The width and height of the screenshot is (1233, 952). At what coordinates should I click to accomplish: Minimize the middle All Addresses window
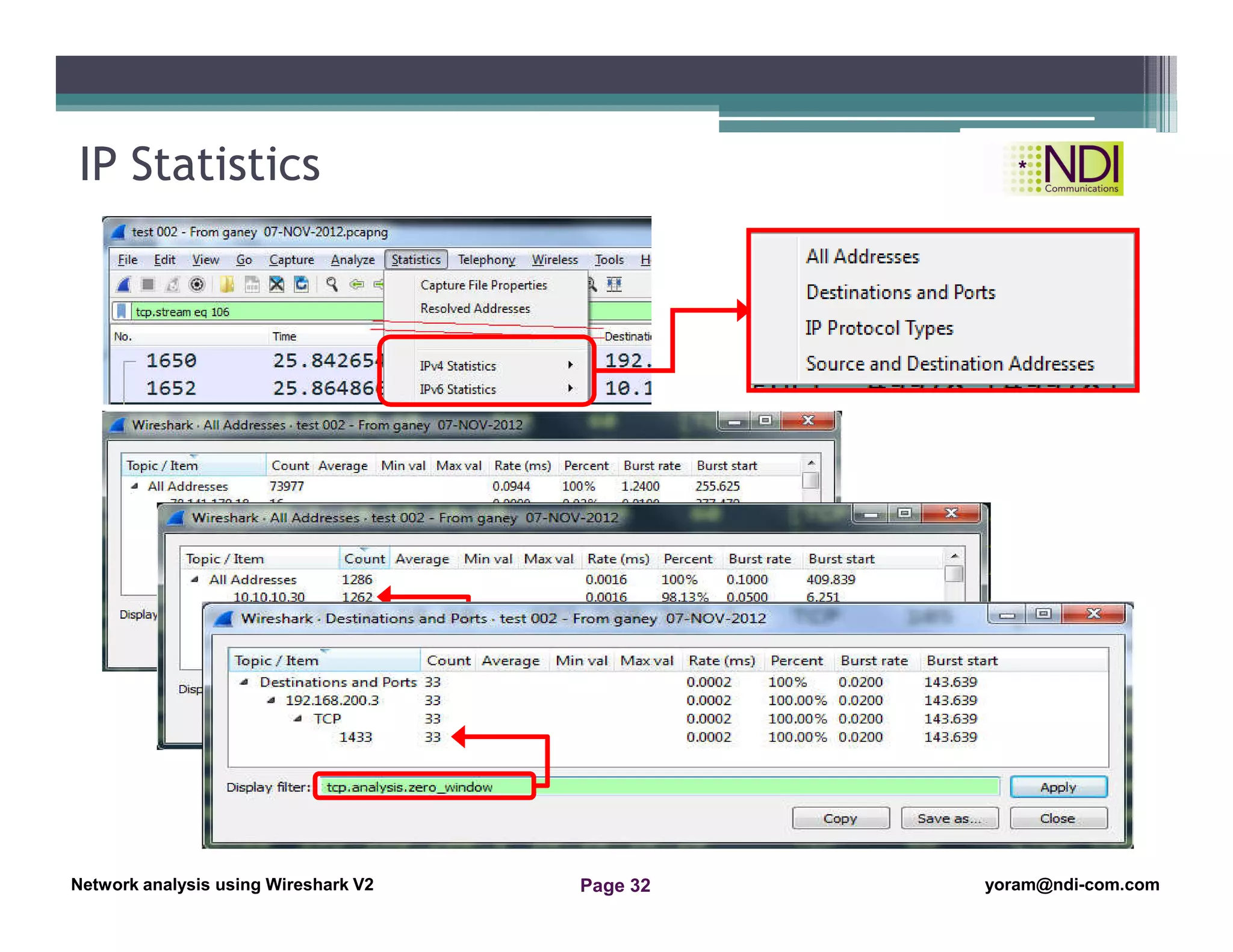coord(870,514)
